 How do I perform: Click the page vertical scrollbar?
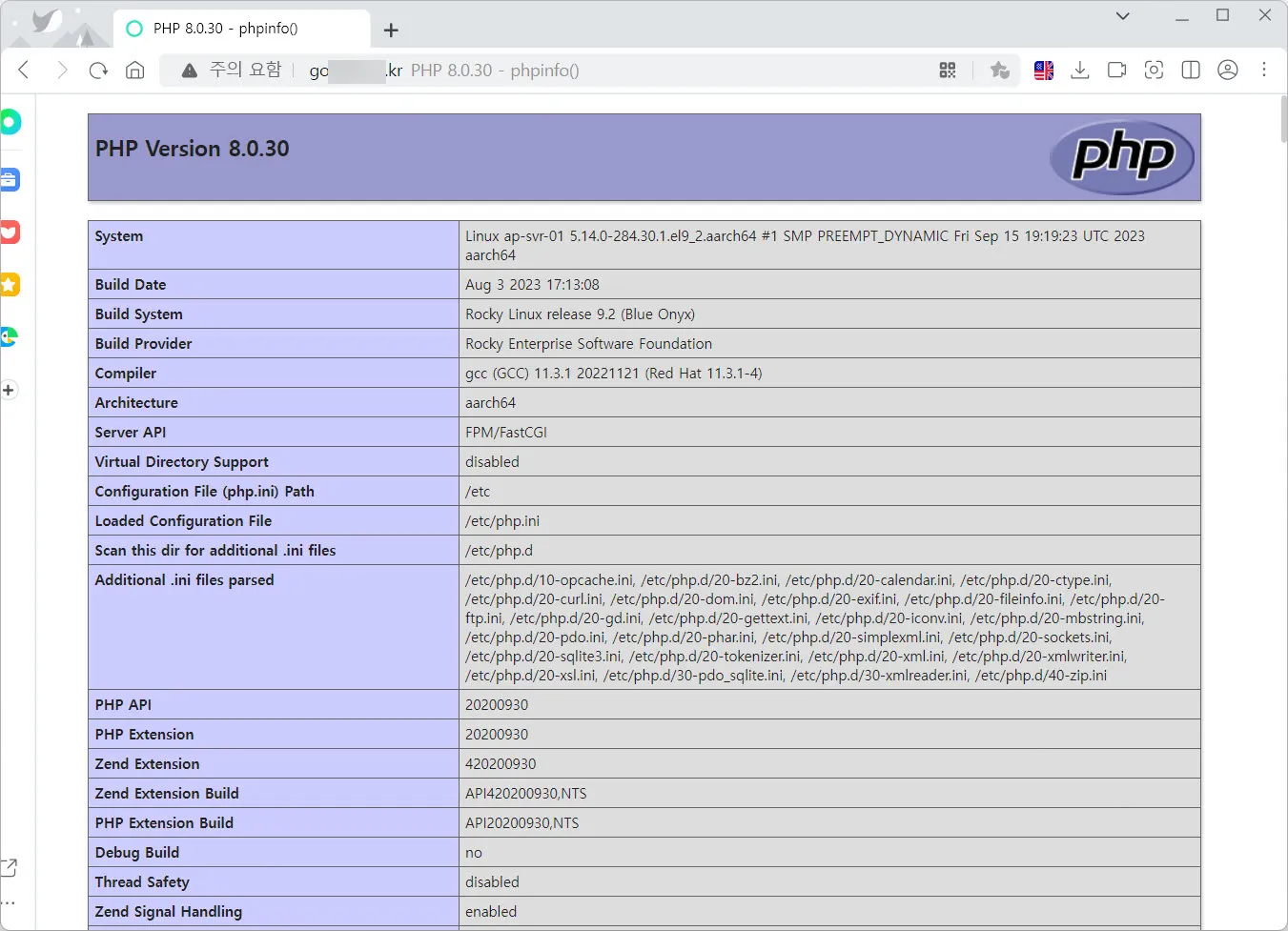click(1282, 121)
